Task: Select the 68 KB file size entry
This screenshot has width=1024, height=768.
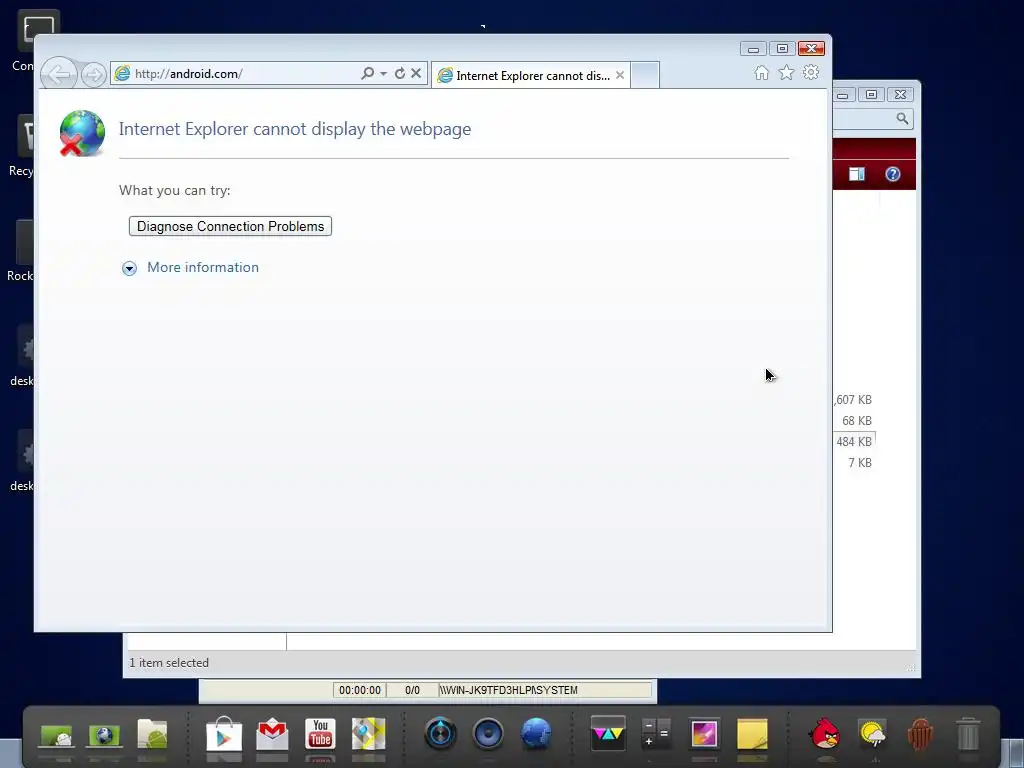Action: click(x=857, y=421)
